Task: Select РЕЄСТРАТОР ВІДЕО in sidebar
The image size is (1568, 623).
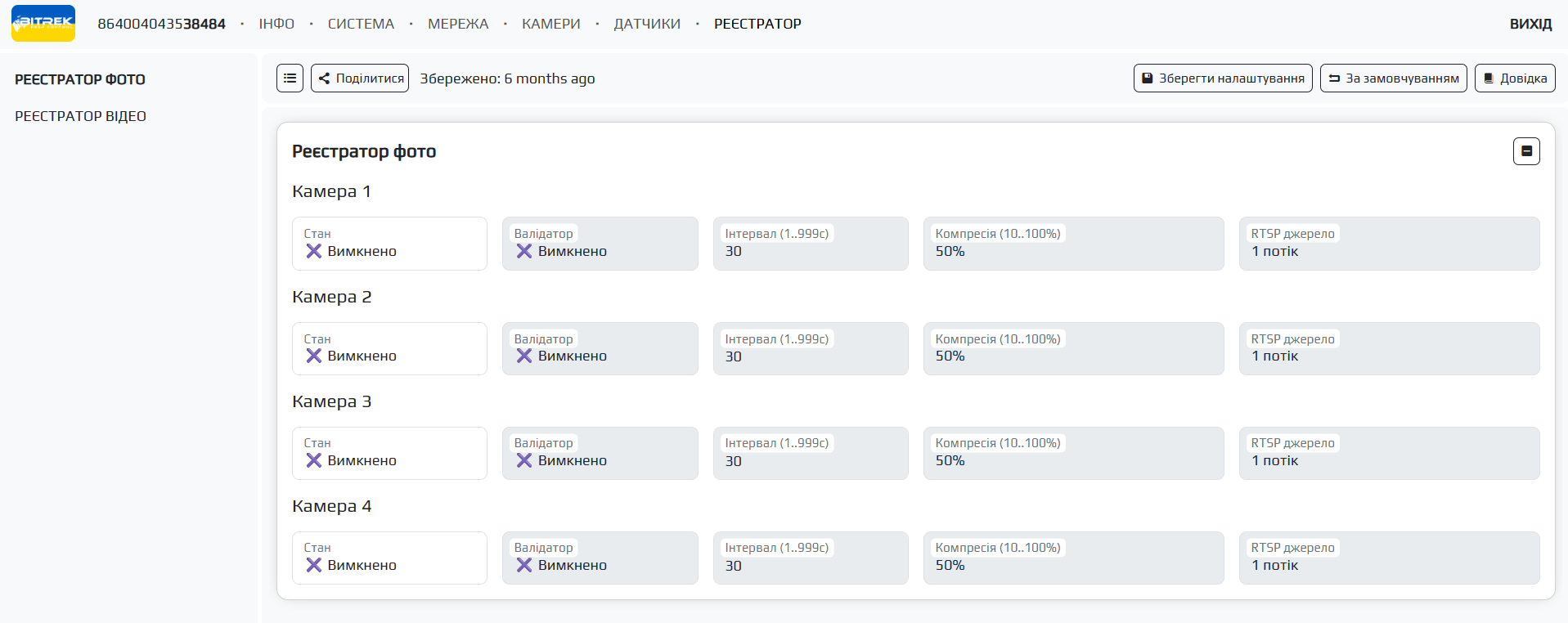Action: 80,116
